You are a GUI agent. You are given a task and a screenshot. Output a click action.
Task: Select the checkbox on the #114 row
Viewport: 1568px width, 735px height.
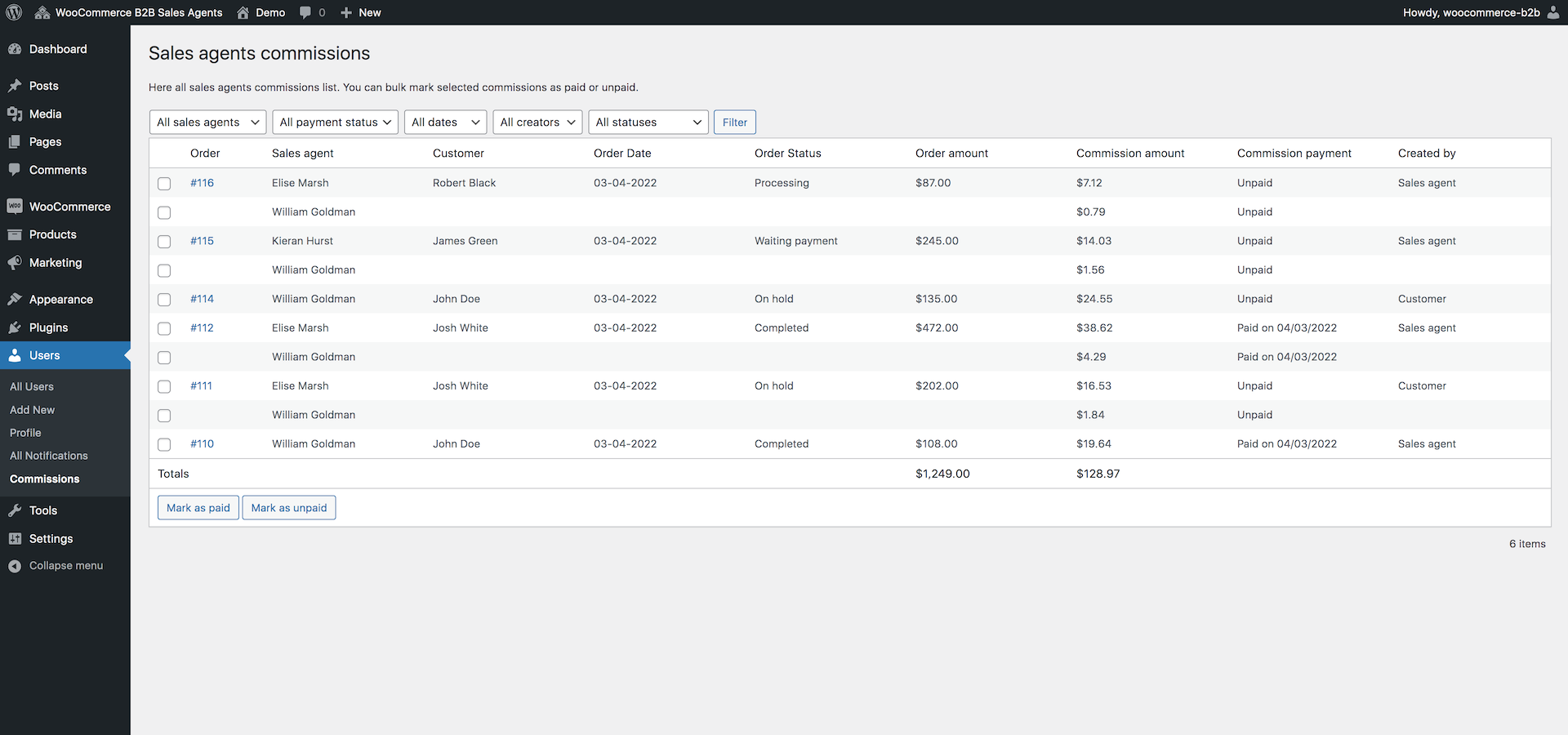[x=164, y=300]
